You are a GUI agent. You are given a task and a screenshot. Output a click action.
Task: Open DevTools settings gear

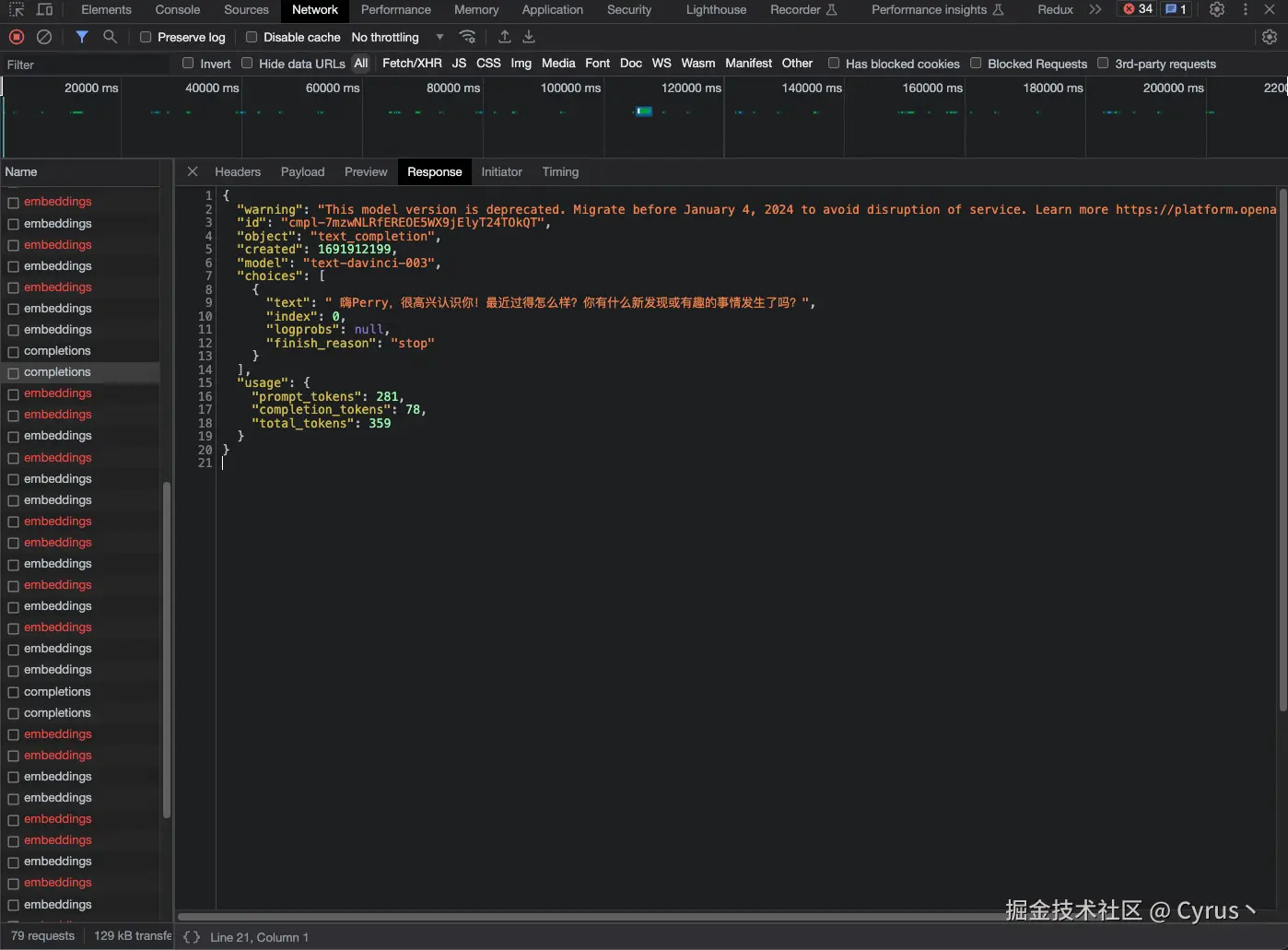pyautogui.click(x=1217, y=9)
